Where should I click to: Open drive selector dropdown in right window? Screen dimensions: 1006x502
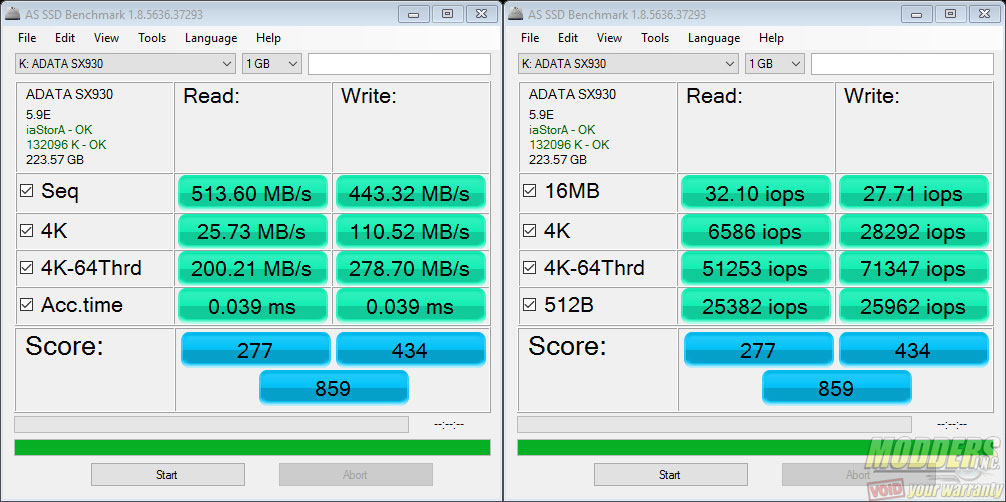click(628, 64)
